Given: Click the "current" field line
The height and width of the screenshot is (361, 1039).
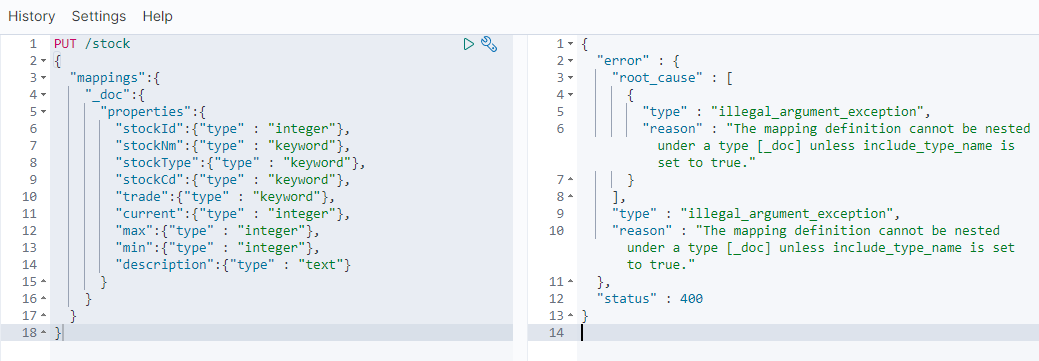Looking at the screenshot, I should 232,214.
